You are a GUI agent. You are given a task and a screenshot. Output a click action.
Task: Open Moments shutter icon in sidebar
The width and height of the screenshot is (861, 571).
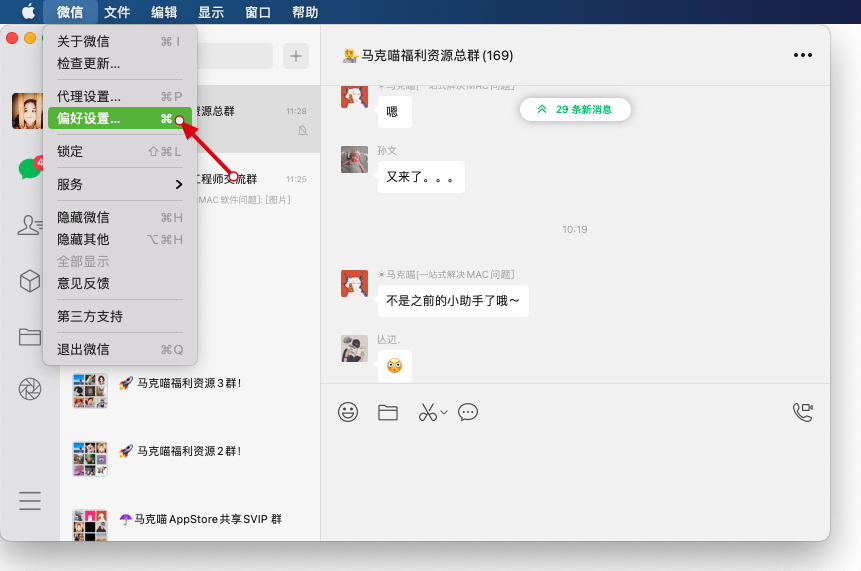30,389
